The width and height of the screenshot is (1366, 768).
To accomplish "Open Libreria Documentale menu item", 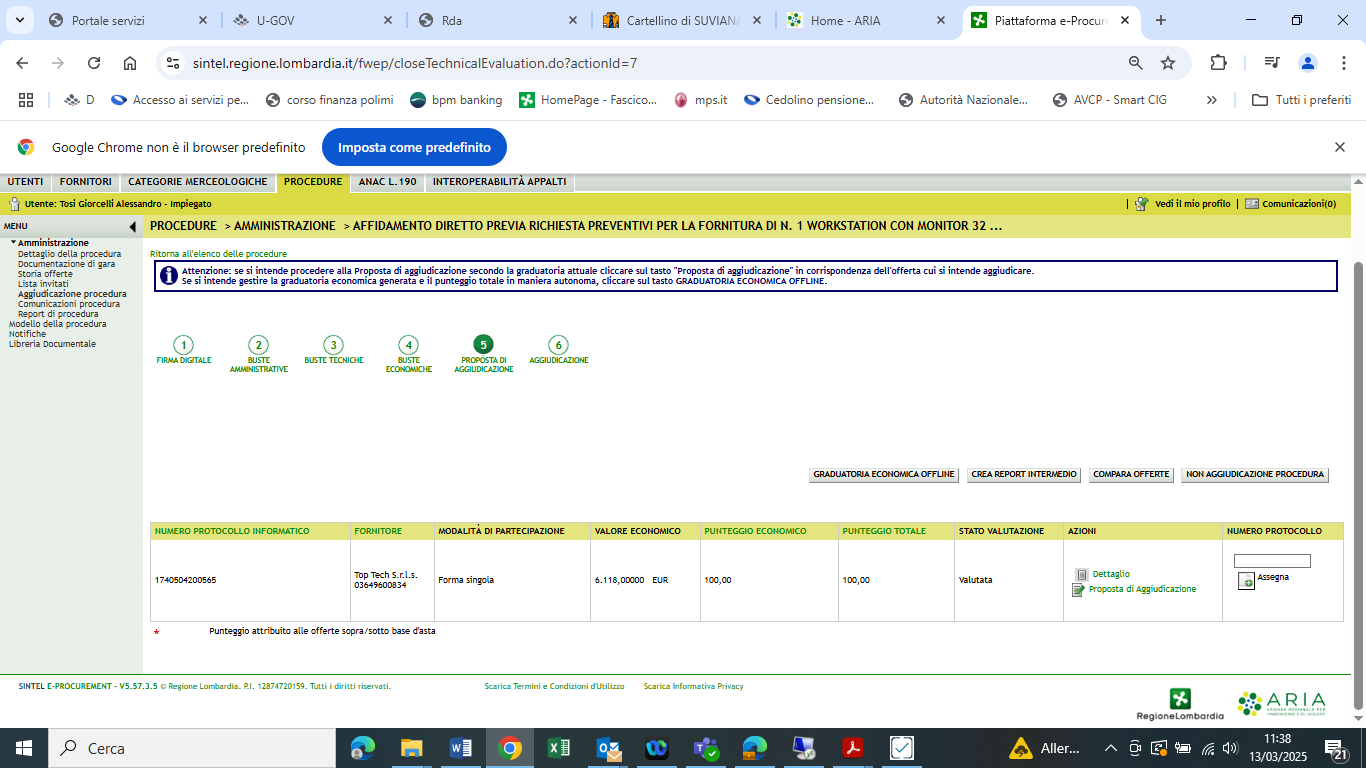I will (52, 344).
